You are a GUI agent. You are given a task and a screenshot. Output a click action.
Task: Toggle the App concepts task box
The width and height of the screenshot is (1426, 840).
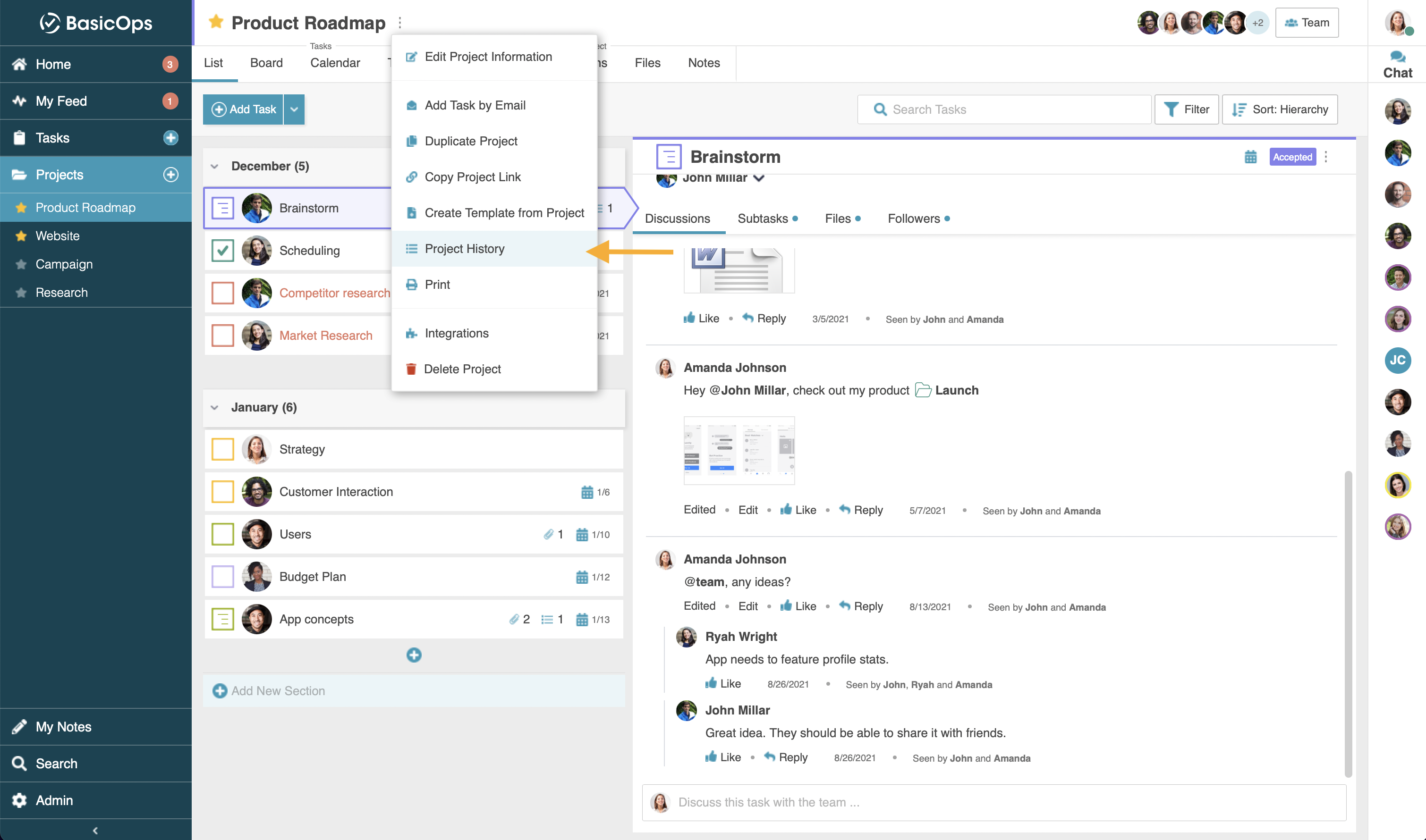pyautogui.click(x=222, y=619)
